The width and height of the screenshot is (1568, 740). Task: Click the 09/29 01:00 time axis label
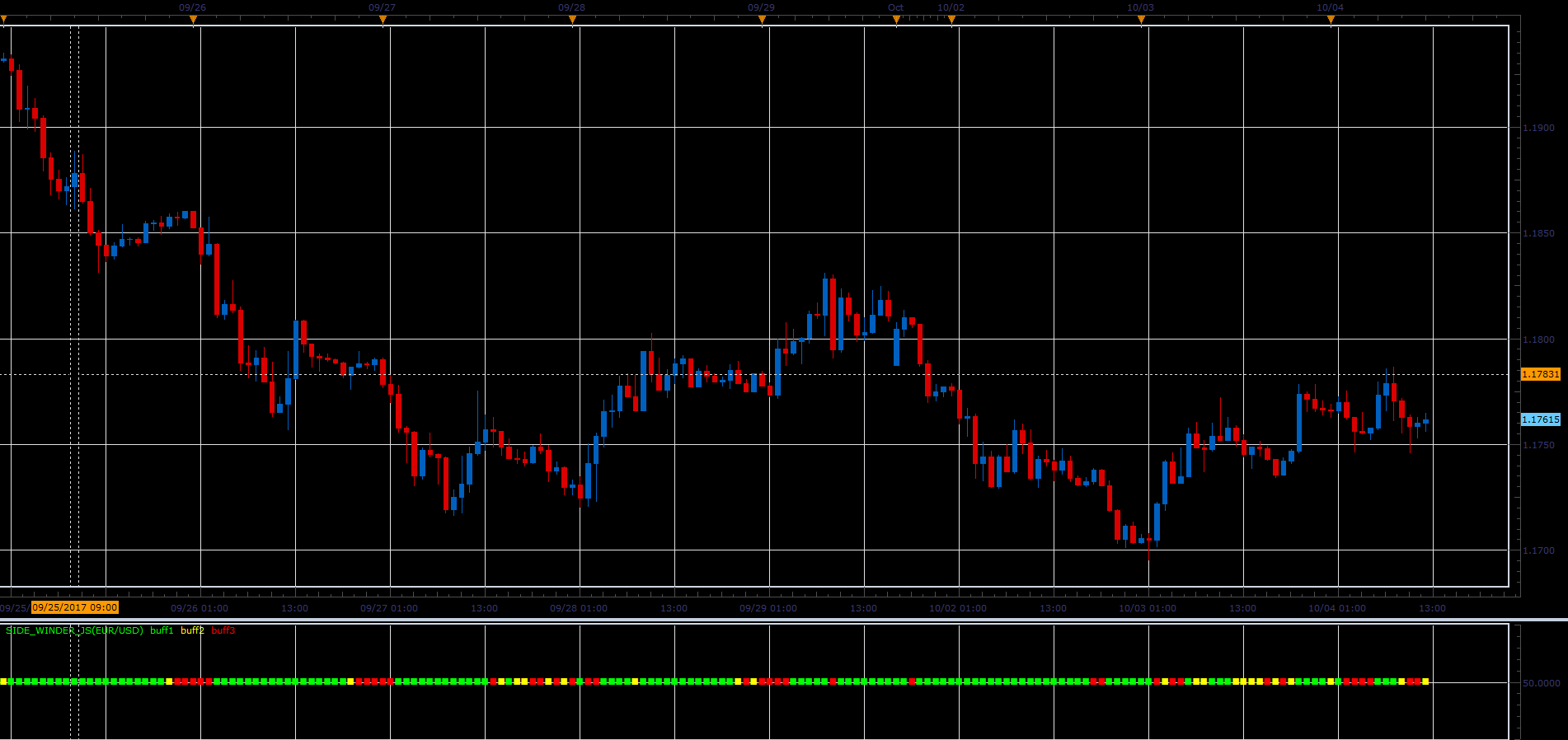pyautogui.click(x=768, y=608)
